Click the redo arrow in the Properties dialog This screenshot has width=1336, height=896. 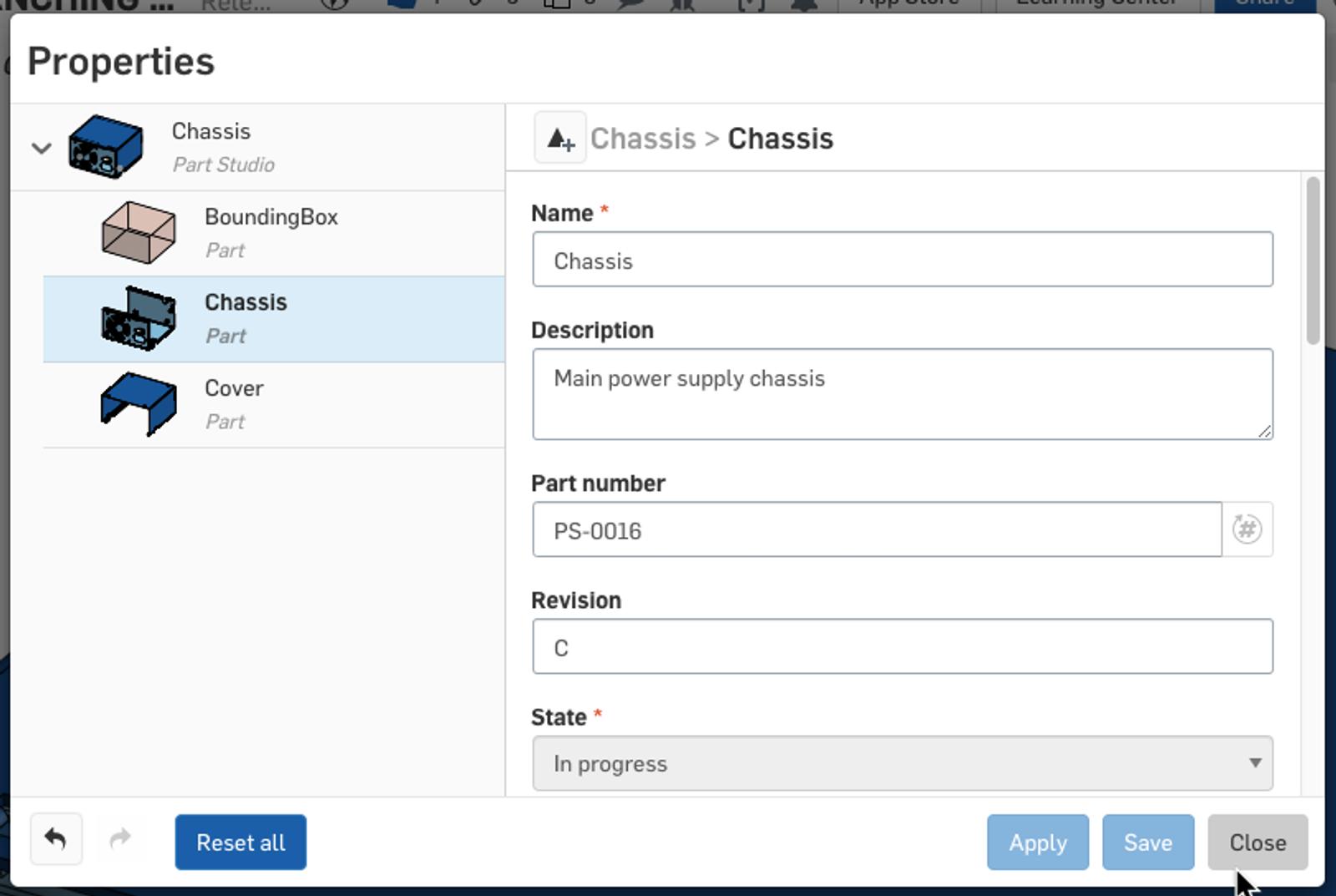click(119, 841)
